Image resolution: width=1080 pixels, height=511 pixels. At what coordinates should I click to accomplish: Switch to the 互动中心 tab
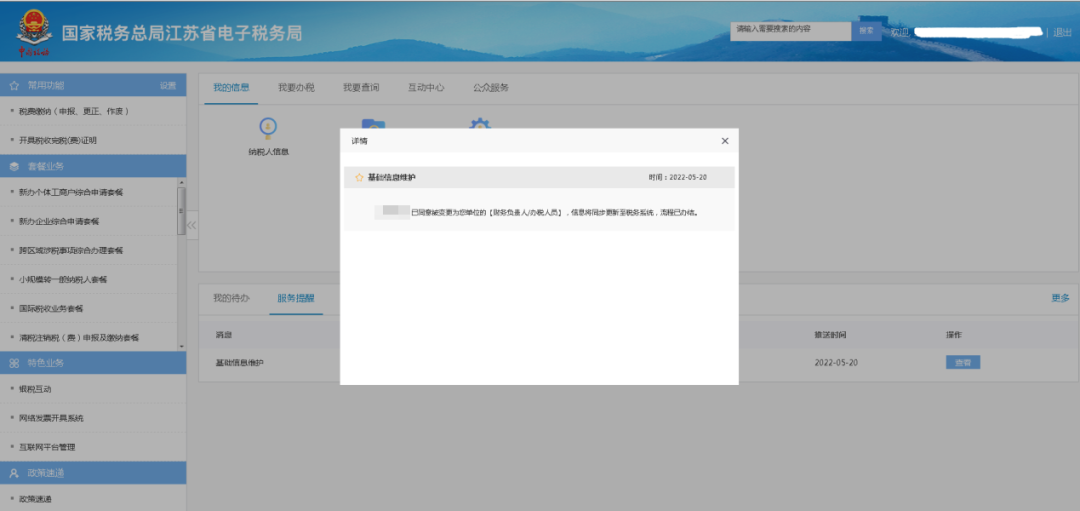pyautogui.click(x=426, y=87)
